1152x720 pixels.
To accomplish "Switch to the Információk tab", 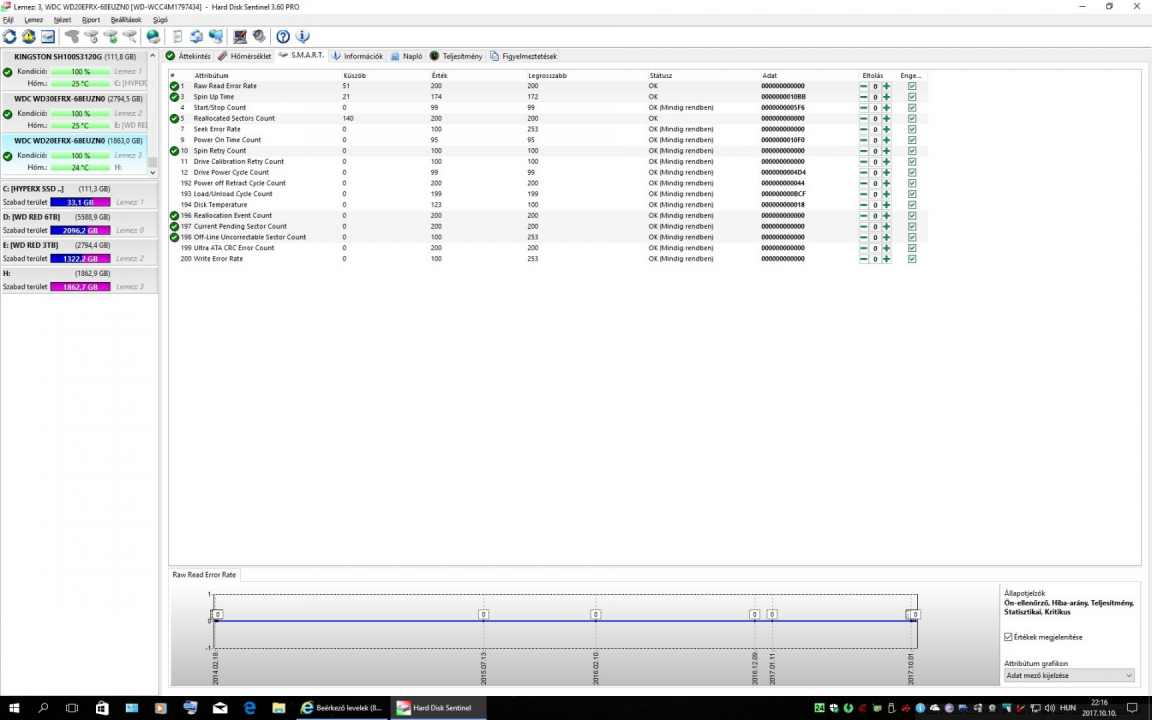I will pos(357,56).
